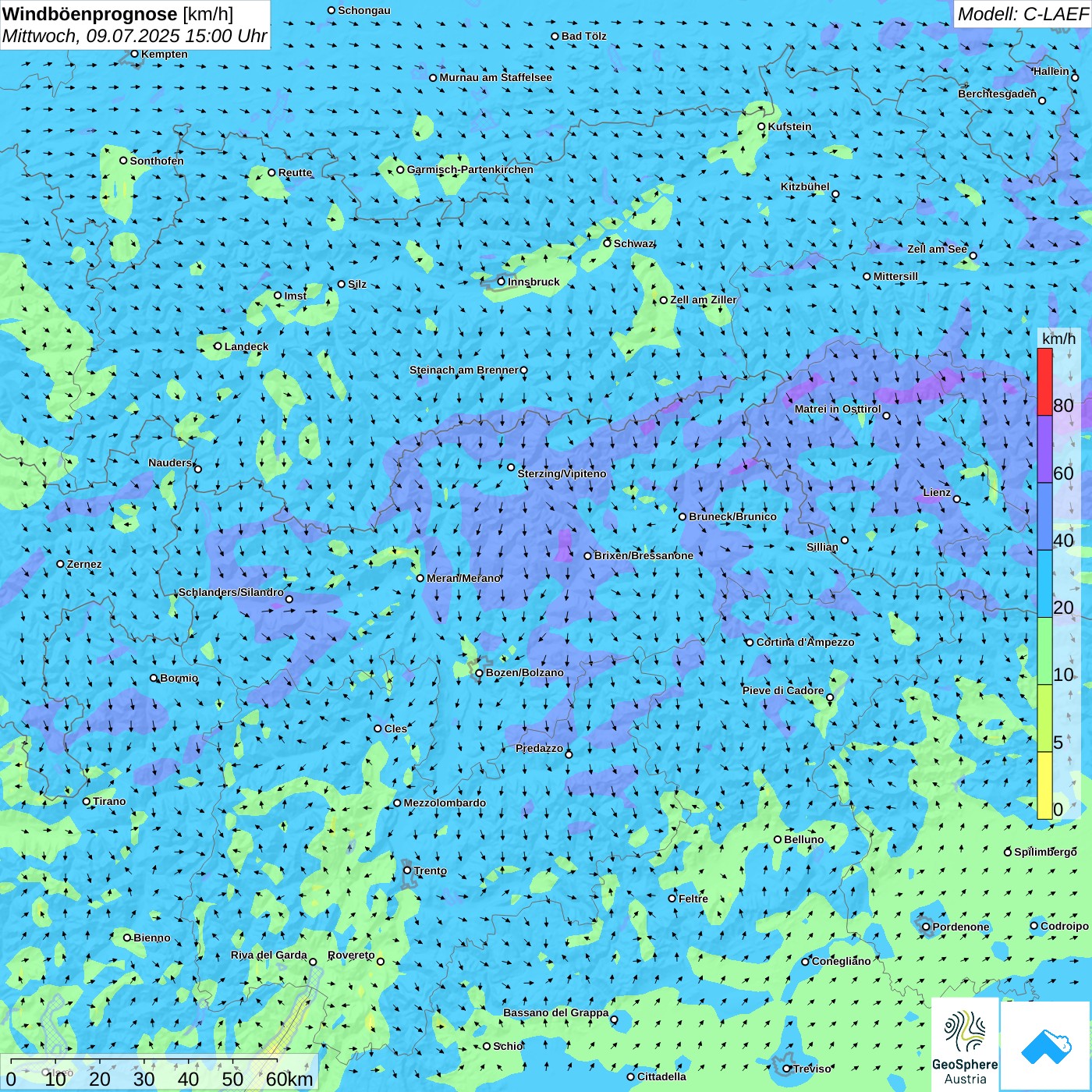Click the Kempten city marker
Screen dimensions: 1092x1092
click(x=134, y=54)
